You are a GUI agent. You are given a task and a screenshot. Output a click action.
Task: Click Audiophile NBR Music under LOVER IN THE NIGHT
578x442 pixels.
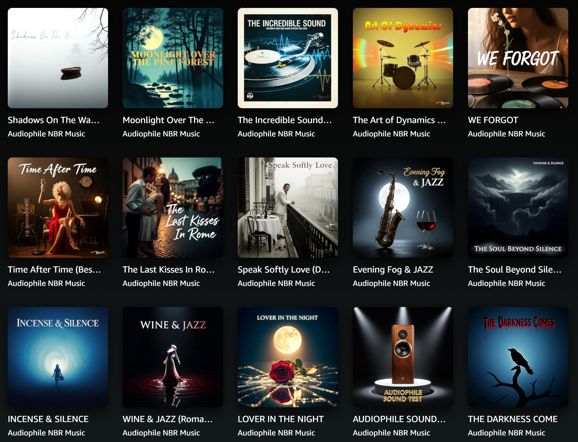(x=276, y=433)
